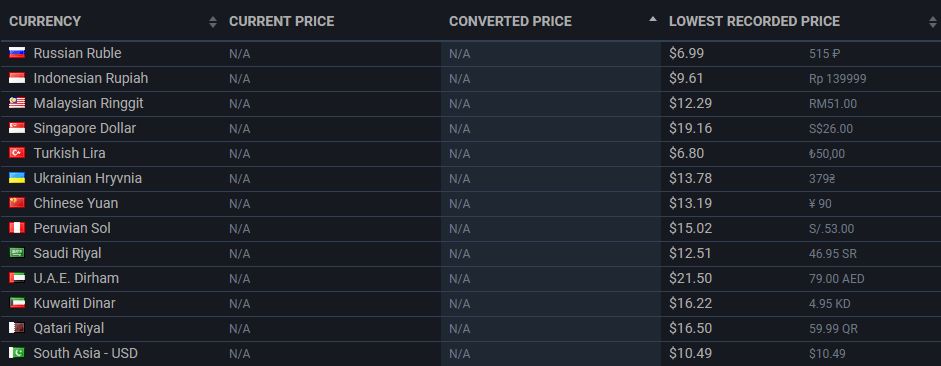Select the Qatari Riyal 59.99 QR value
The image size is (941, 366).
pyautogui.click(x=833, y=329)
